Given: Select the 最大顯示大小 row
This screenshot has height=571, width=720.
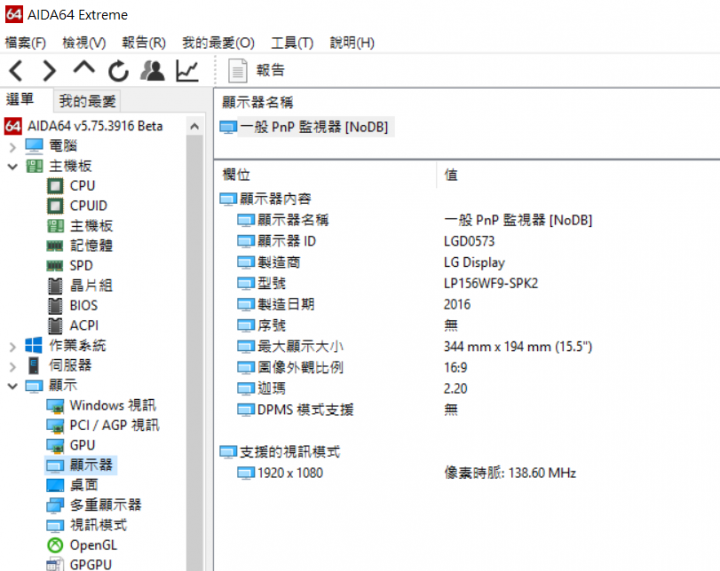Looking at the screenshot, I should pyautogui.click(x=290, y=346).
